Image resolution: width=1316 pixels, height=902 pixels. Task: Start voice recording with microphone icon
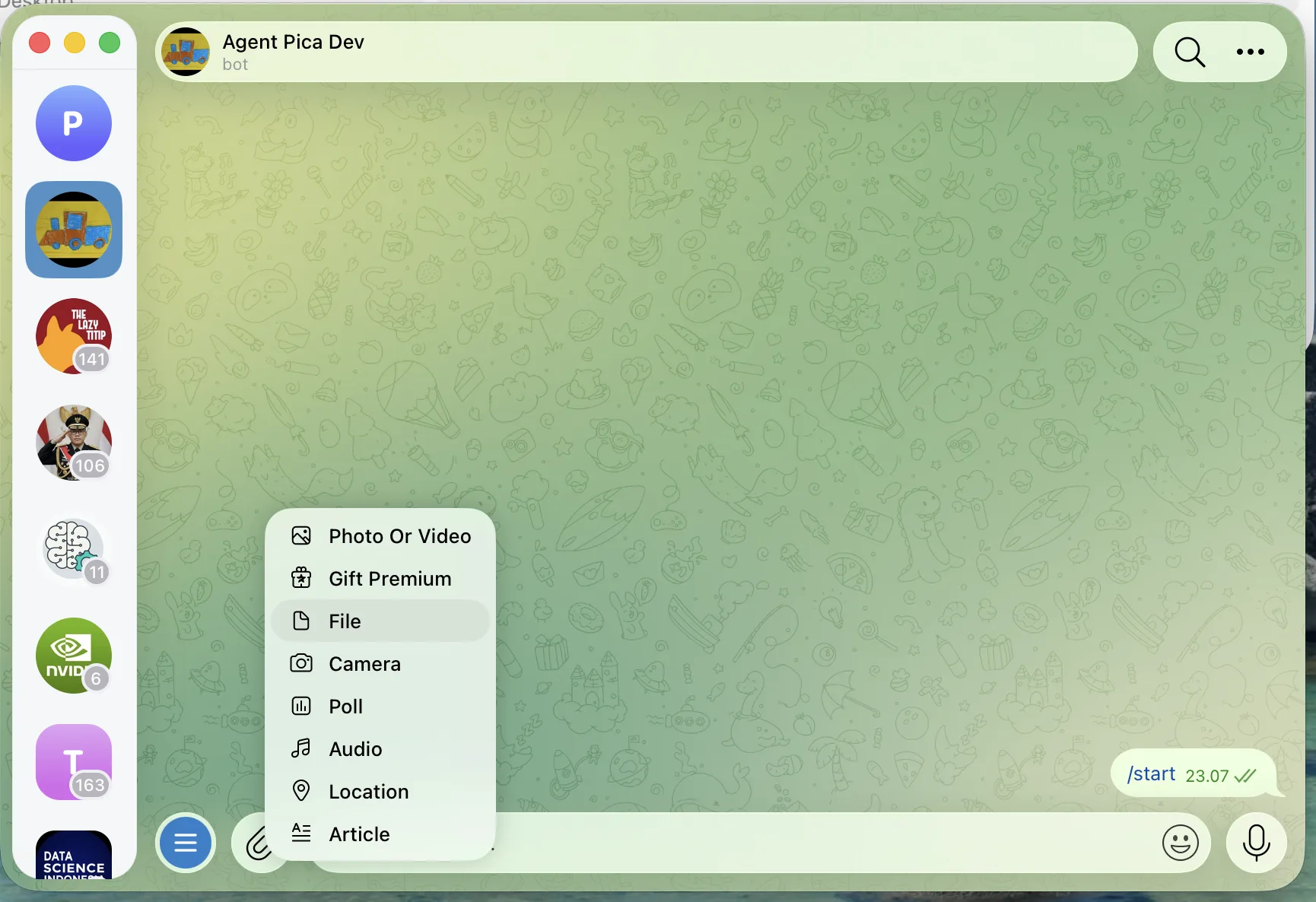pos(1256,843)
